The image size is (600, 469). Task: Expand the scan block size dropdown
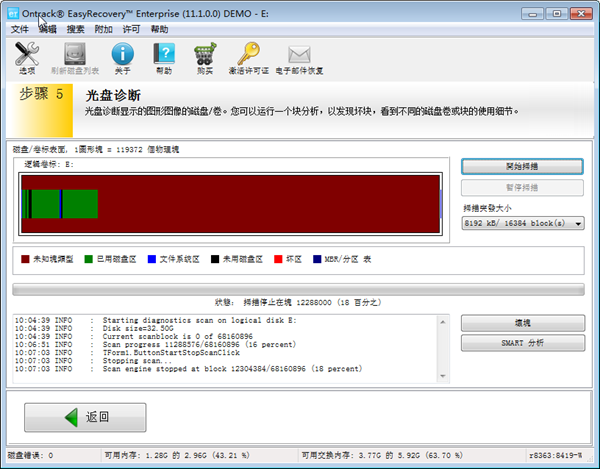tap(578, 223)
